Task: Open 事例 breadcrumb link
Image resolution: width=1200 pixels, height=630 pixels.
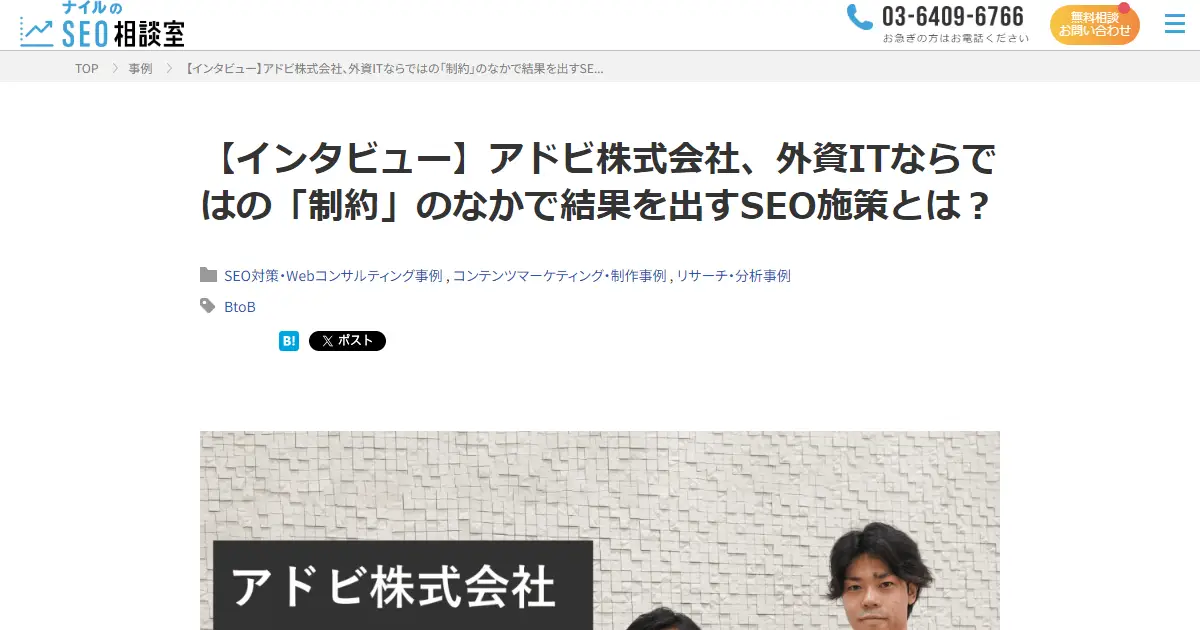Action: pos(140,69)
